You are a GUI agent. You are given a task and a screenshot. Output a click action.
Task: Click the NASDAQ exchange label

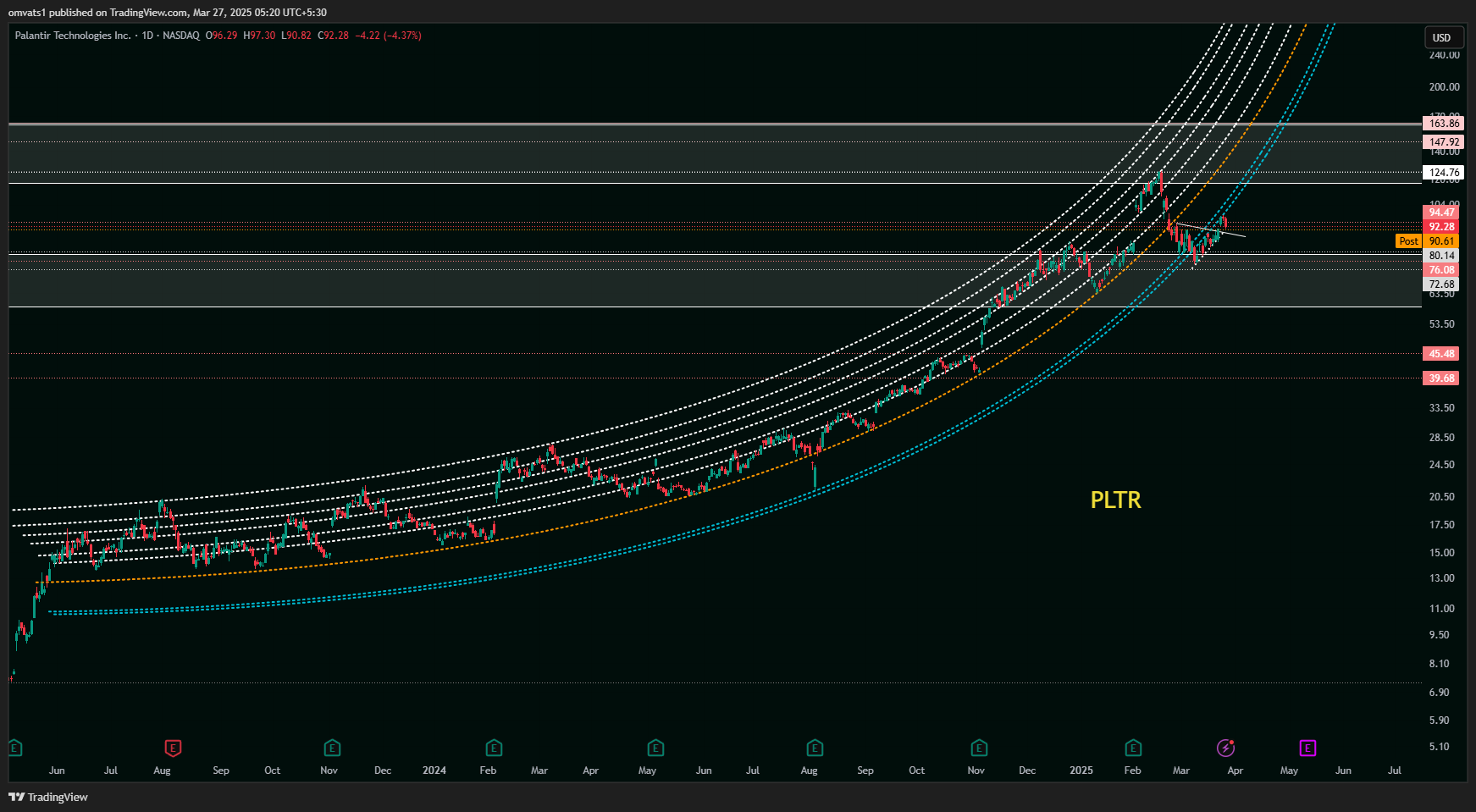tap(181, 36)
